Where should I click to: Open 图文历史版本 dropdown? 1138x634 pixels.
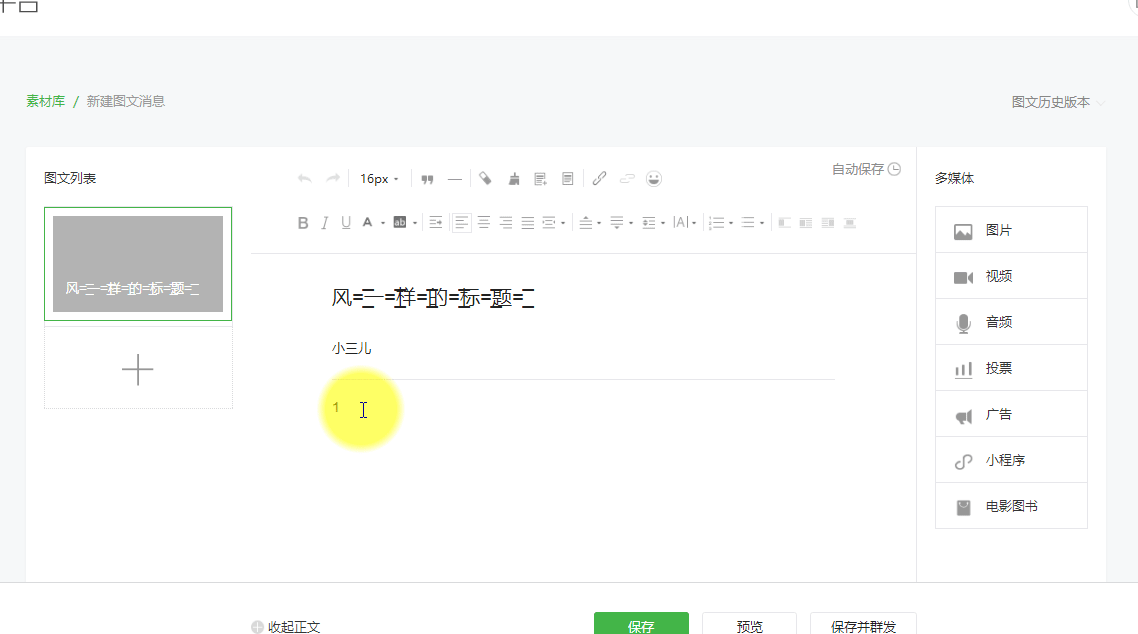(x=1058, y=102)
